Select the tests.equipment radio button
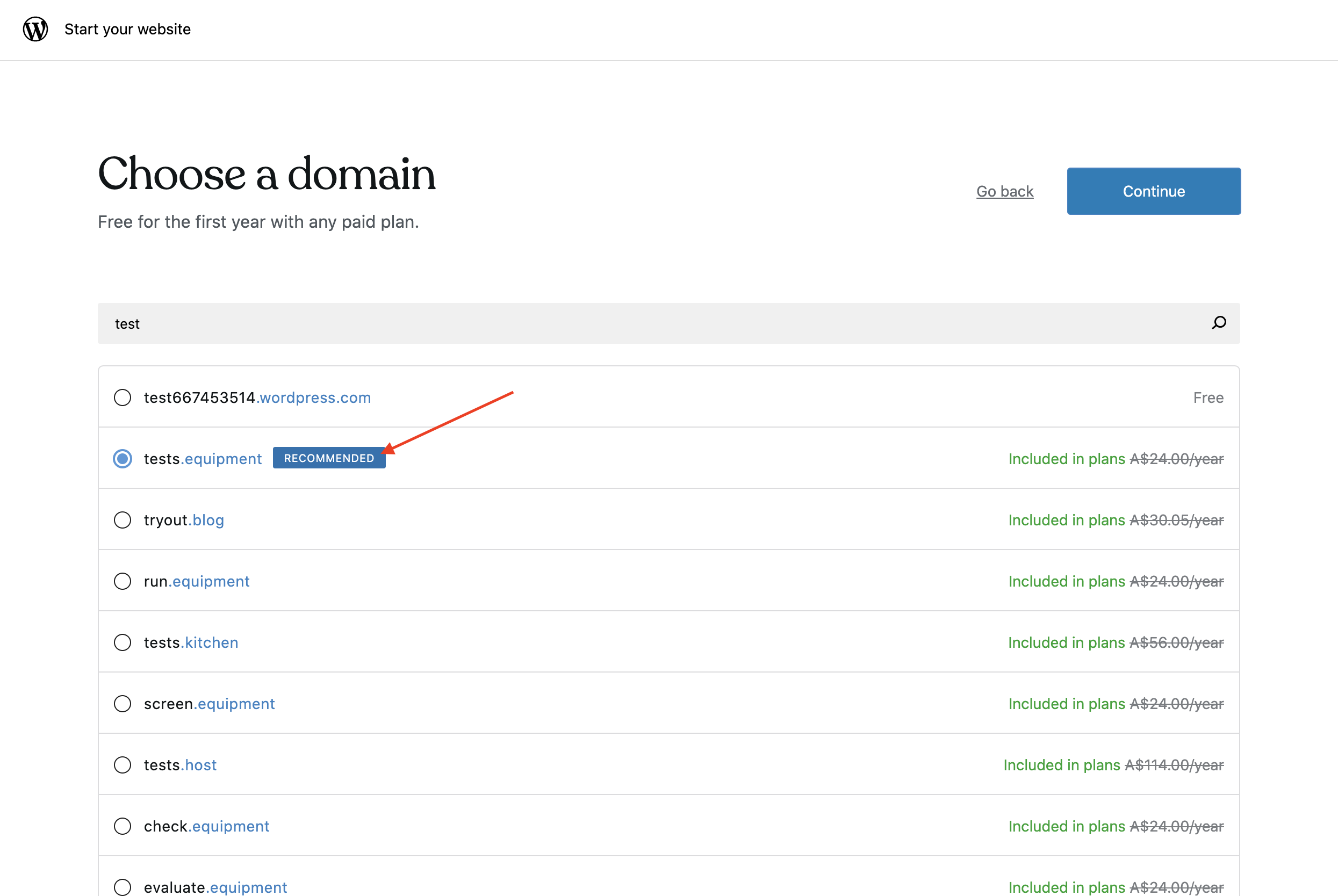This screenshot has width=1338, height=896. click(x=123, y=459)
